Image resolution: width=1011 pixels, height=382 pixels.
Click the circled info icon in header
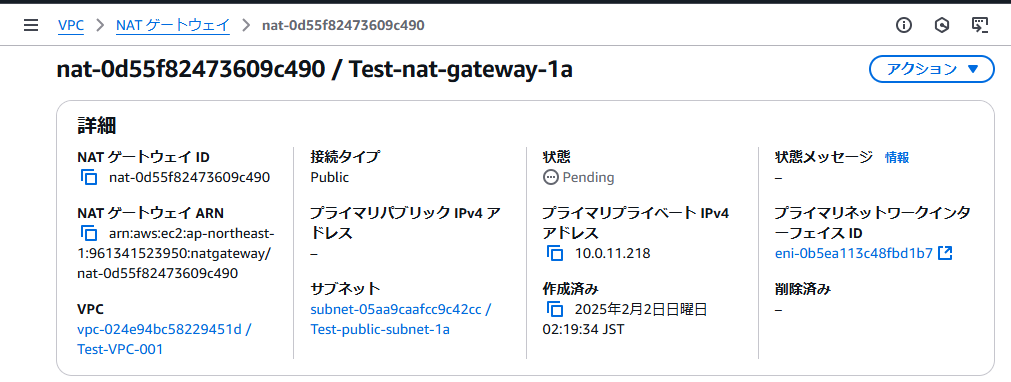coord(904,25)
